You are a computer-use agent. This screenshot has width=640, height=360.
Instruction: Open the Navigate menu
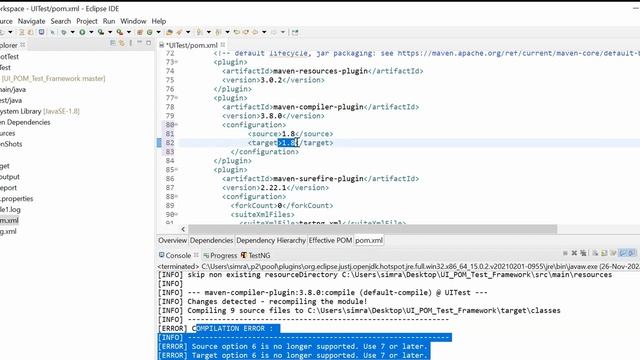pos(31,21)
